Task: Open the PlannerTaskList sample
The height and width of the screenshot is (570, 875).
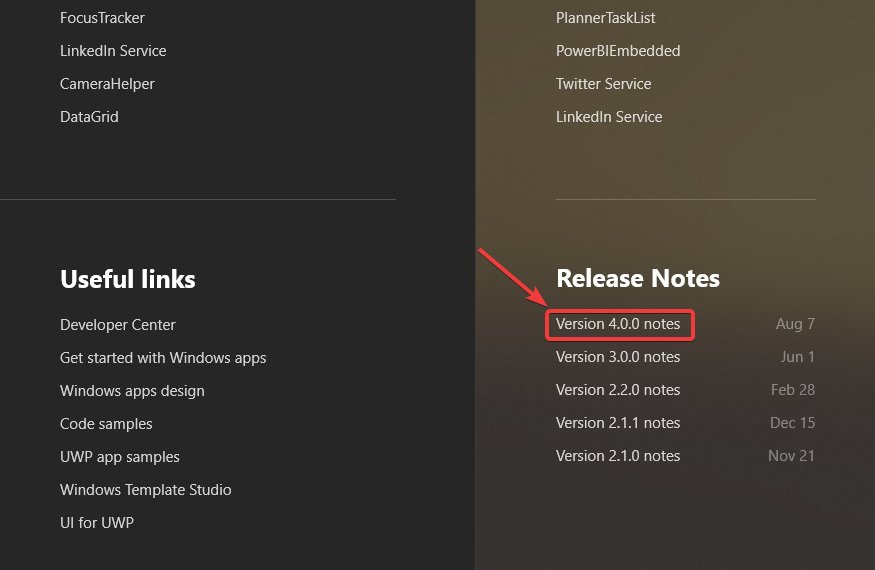Action: point(605,18)
